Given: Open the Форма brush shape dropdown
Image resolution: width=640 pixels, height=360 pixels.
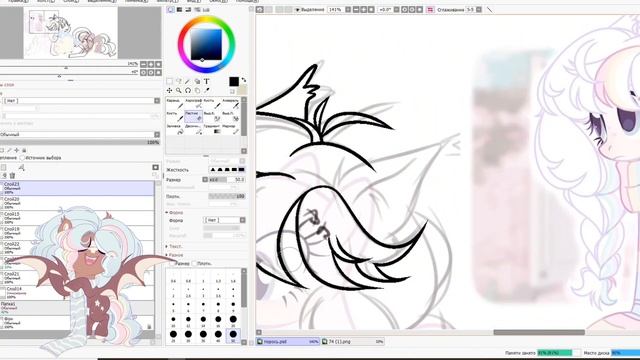Looking at the screenshot, I should (x=224, y=220).
